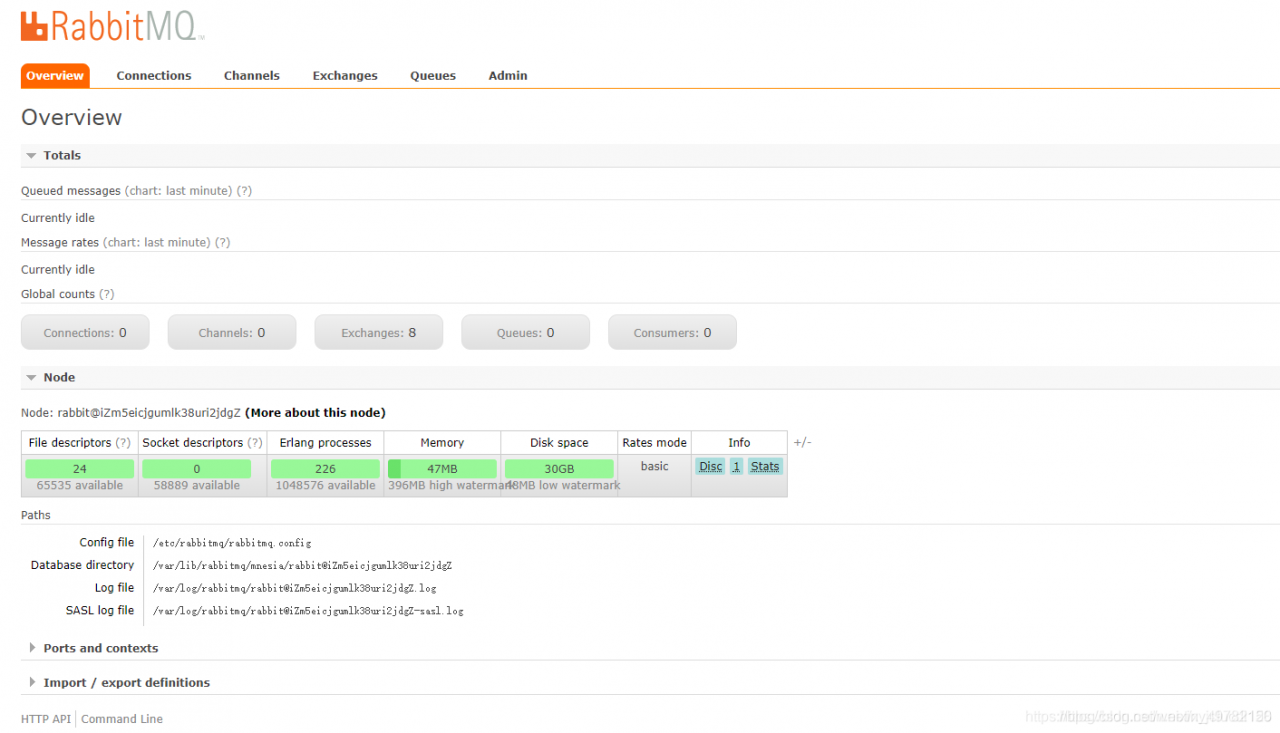Open help for Global counts

coord(106,295)
